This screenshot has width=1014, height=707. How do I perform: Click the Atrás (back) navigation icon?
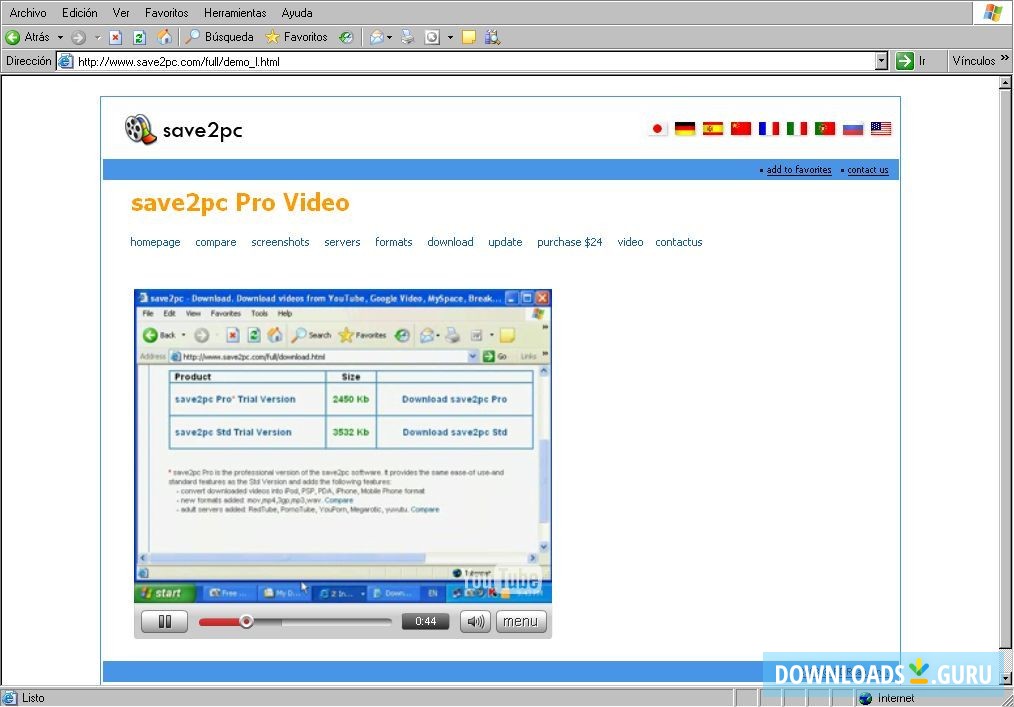[x=12, y=37]
